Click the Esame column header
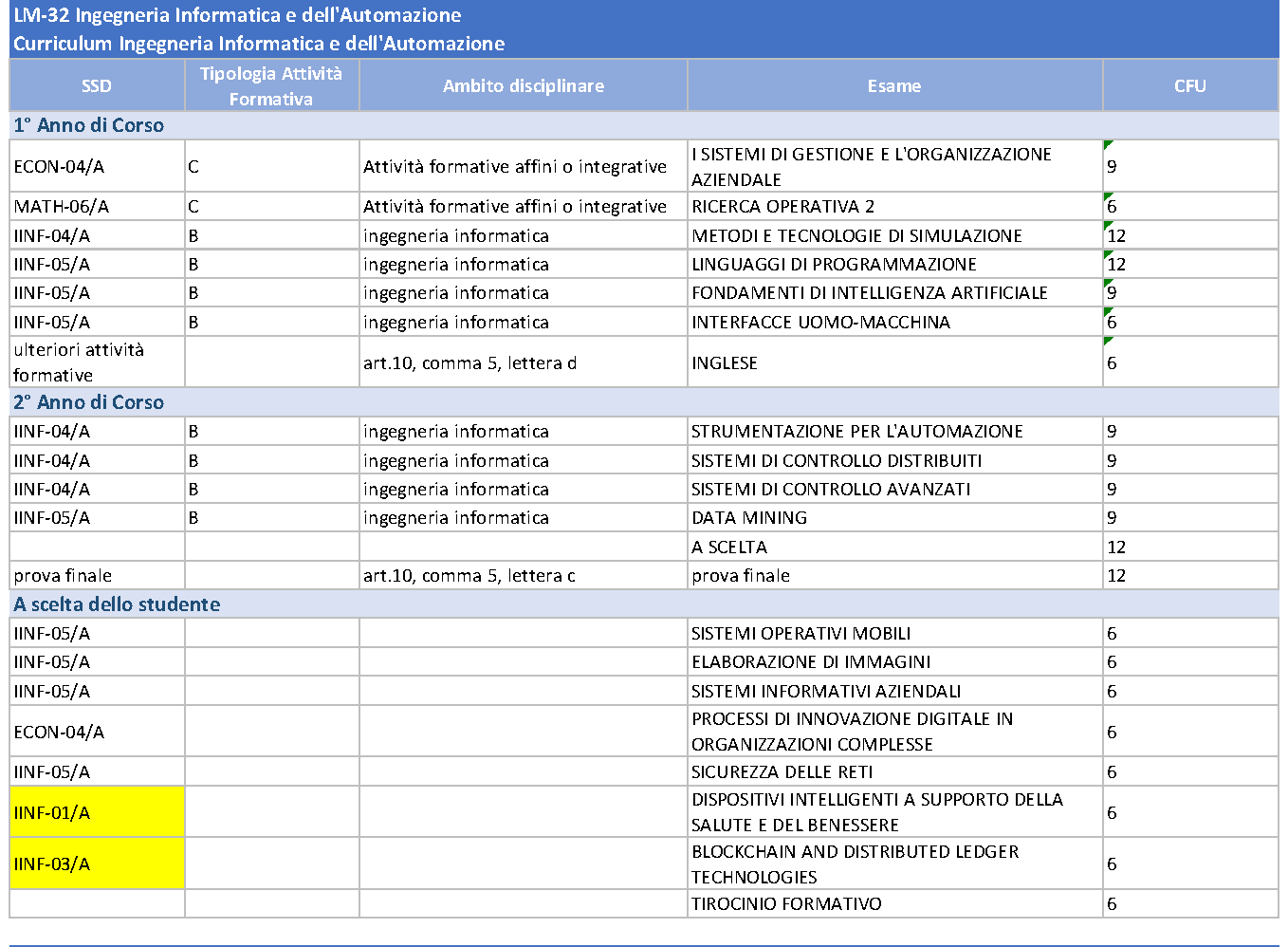This screenshot has width=1288, height=947. 894,85
